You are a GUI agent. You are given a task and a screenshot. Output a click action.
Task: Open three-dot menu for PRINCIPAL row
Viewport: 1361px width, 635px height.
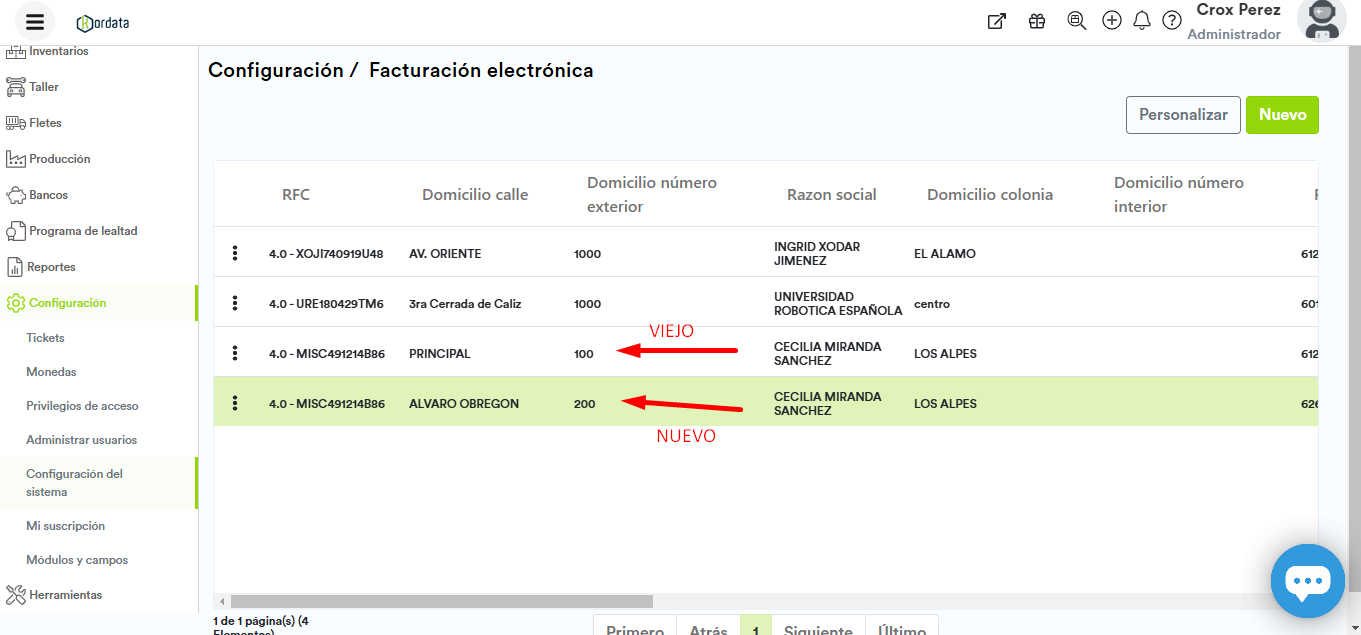coord(235,353)
